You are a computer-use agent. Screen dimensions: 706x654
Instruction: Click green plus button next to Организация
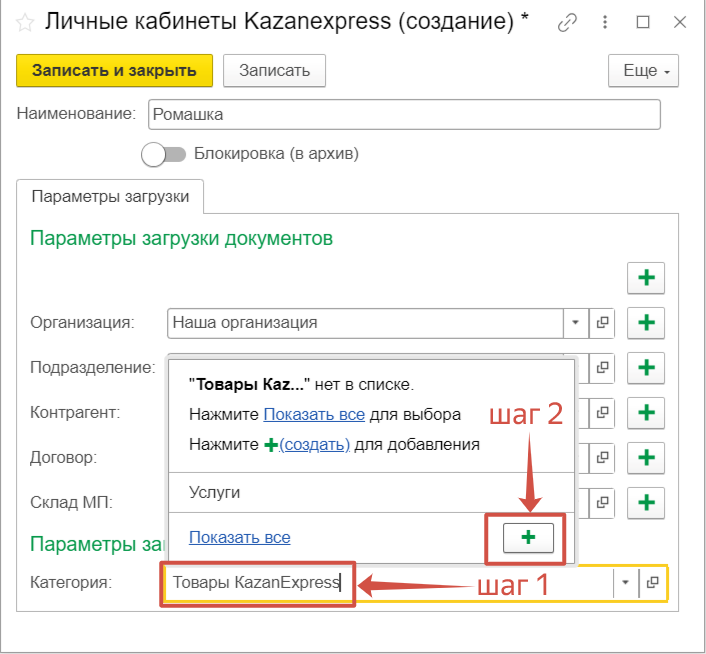point(646,323)
